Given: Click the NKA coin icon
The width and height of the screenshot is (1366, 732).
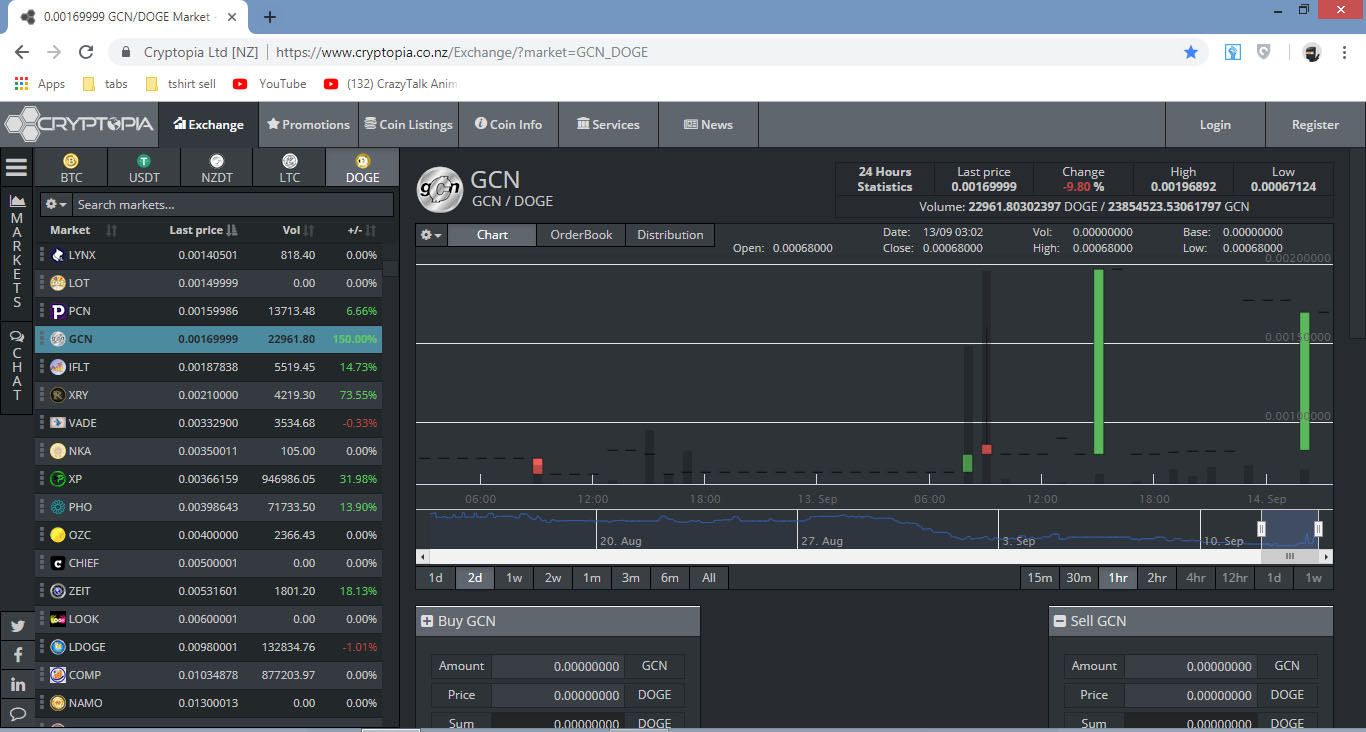Looking at the screenshot, I should 58,451.
